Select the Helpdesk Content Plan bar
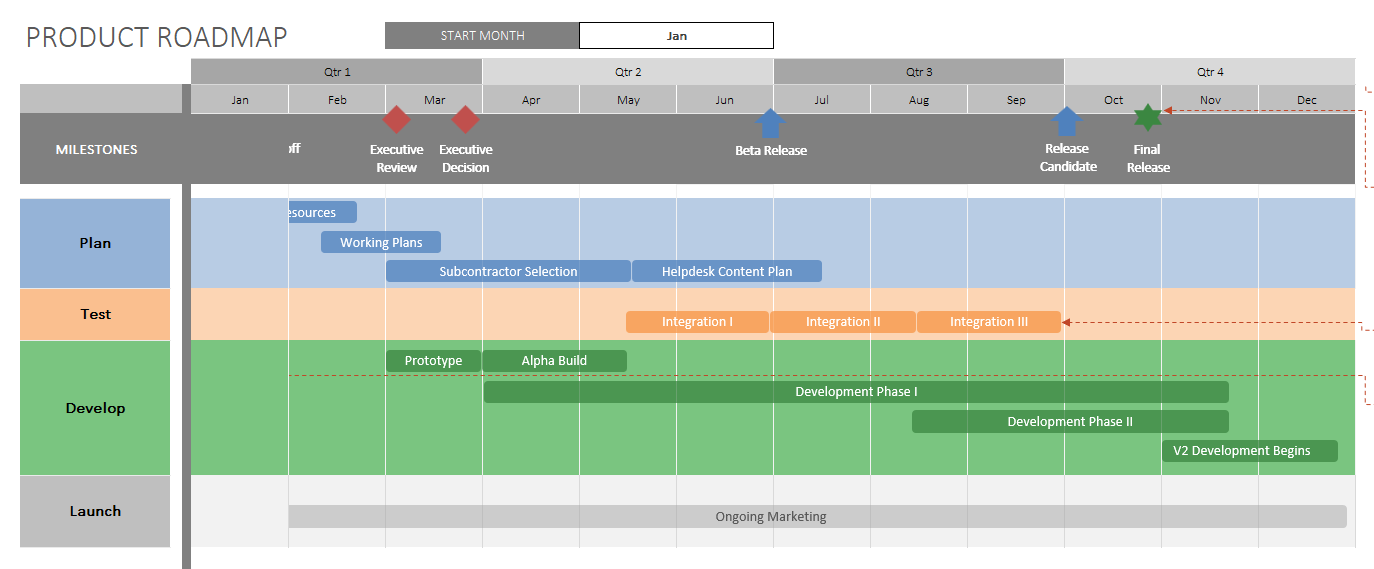This screenshot has width=1374, height=569. [x=727, y=271]
